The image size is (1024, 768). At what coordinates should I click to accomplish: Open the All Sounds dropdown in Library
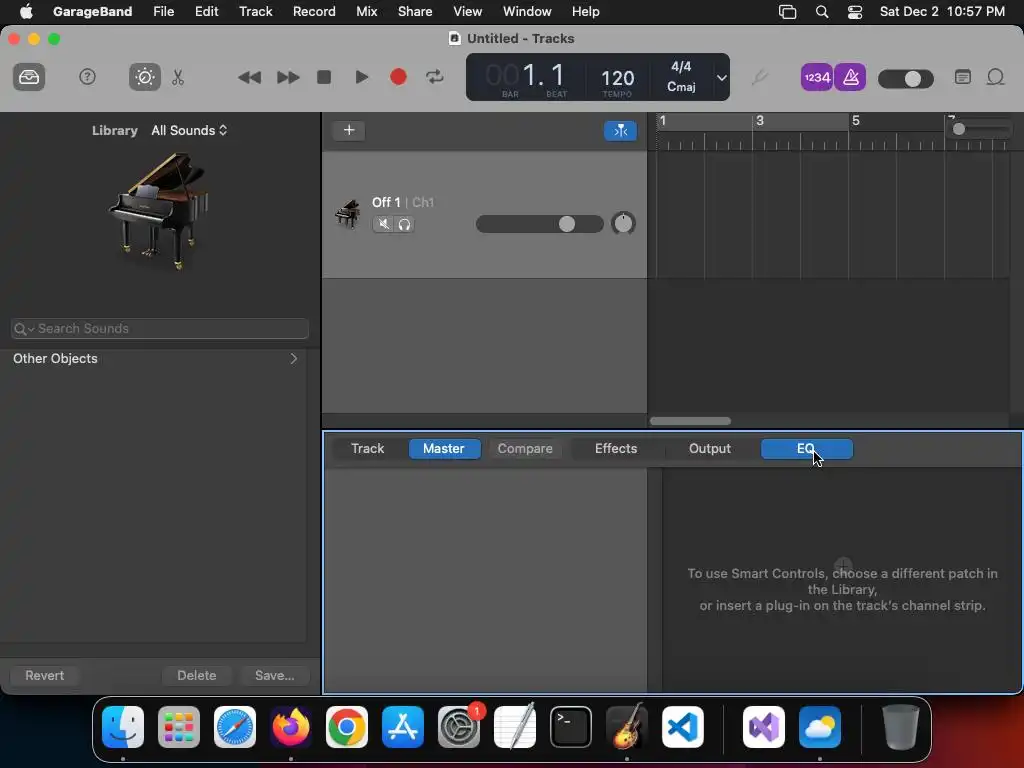[189, 130]
